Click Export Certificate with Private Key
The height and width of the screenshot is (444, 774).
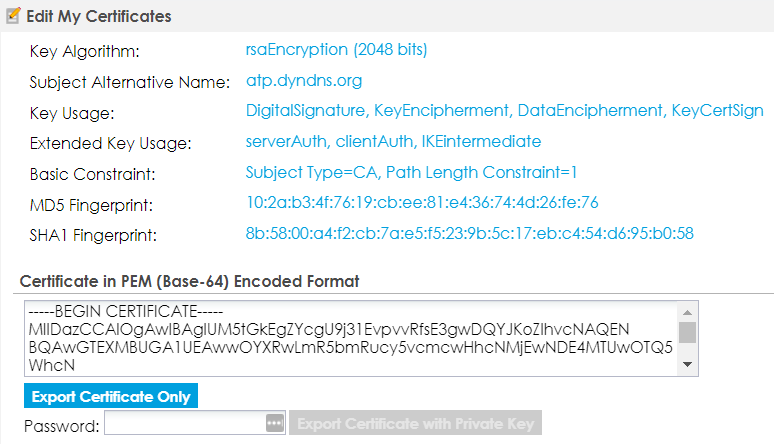[415, 424]
